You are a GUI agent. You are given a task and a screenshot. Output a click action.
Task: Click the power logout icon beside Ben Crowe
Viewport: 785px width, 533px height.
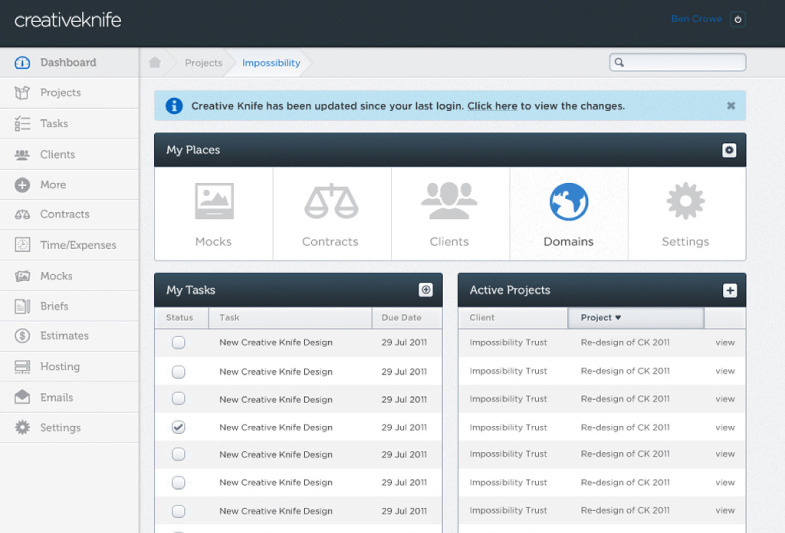tap(737, 20)
